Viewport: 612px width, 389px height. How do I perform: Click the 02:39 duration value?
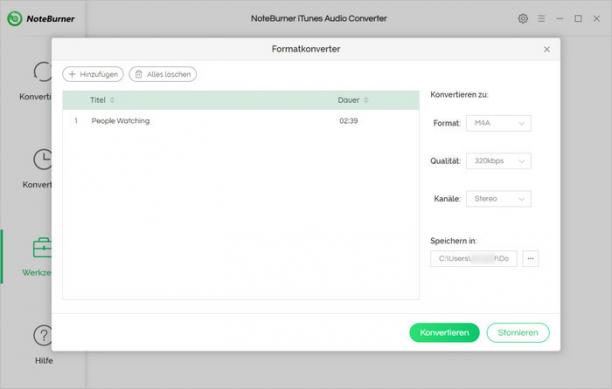pos(349,121)
